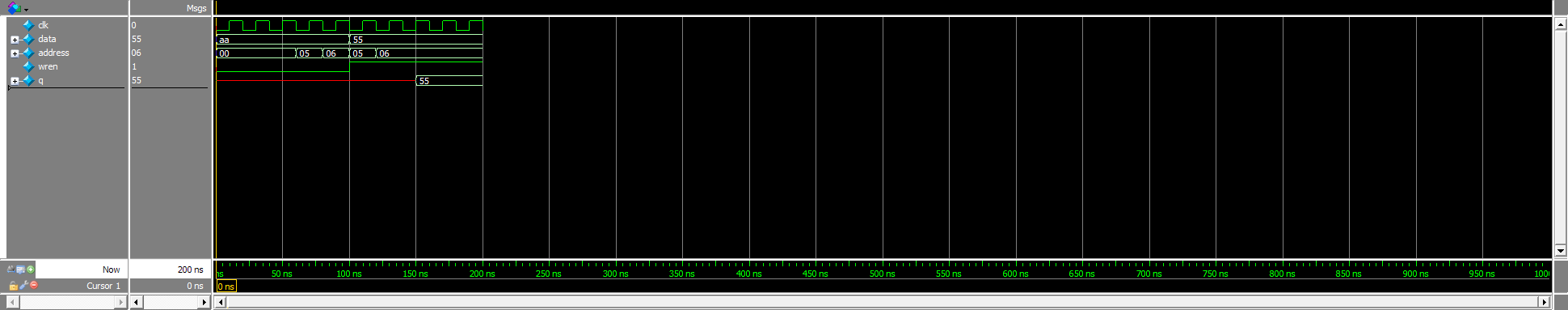The image size is (1568, 310).
Task: Click the wren column value 1
Action: point(134,66)
